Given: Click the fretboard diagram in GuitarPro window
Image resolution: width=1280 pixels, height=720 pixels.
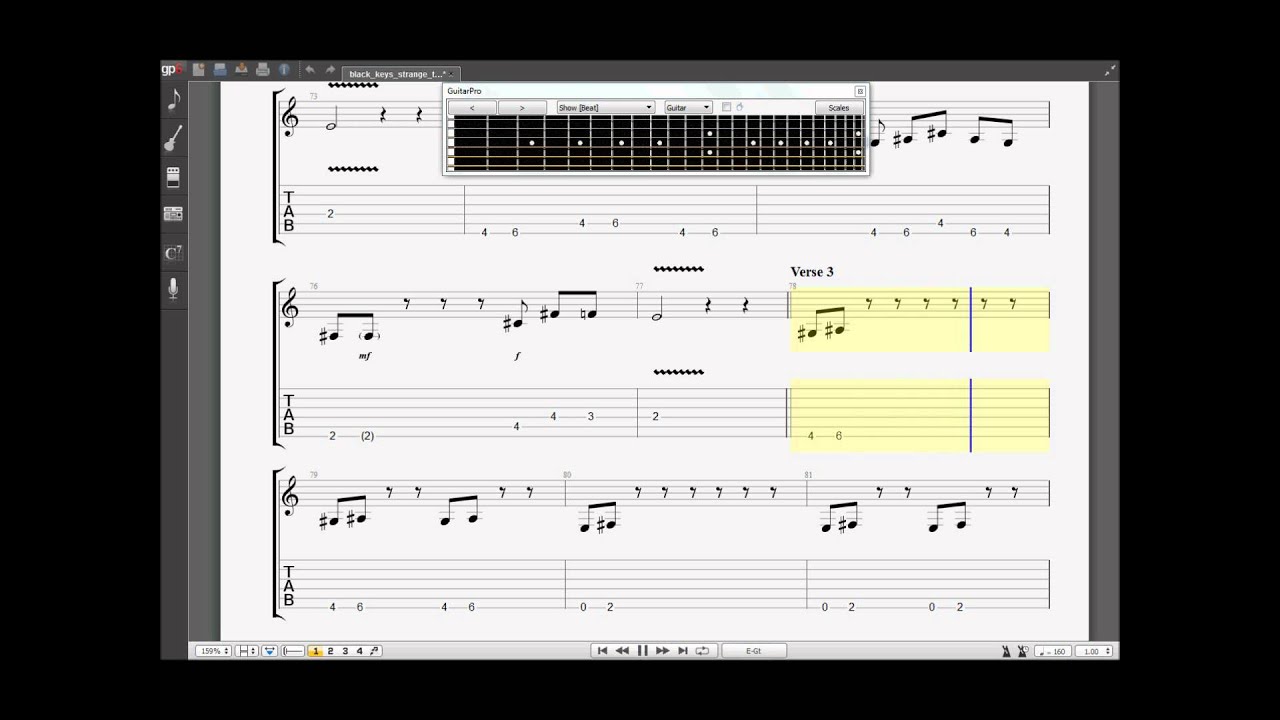Looking at the screenshot, I should pos(655,143).
